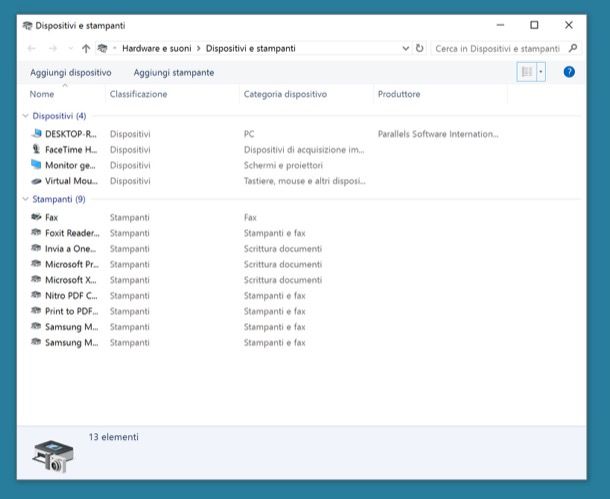Click the Fax printer icon
The image size is (610, 499).
click(x=36, y=217)
